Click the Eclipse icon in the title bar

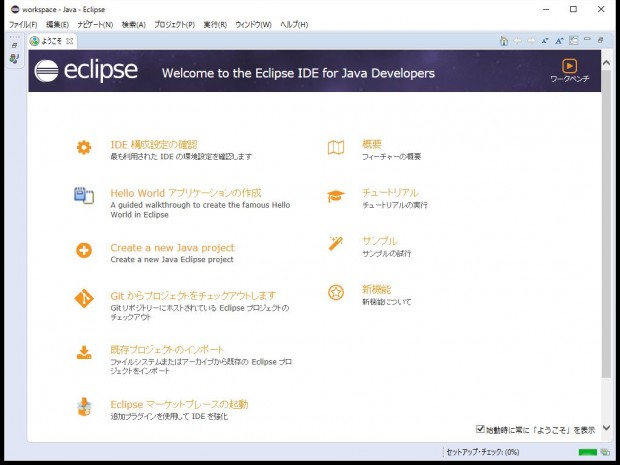tap(15, 9)
